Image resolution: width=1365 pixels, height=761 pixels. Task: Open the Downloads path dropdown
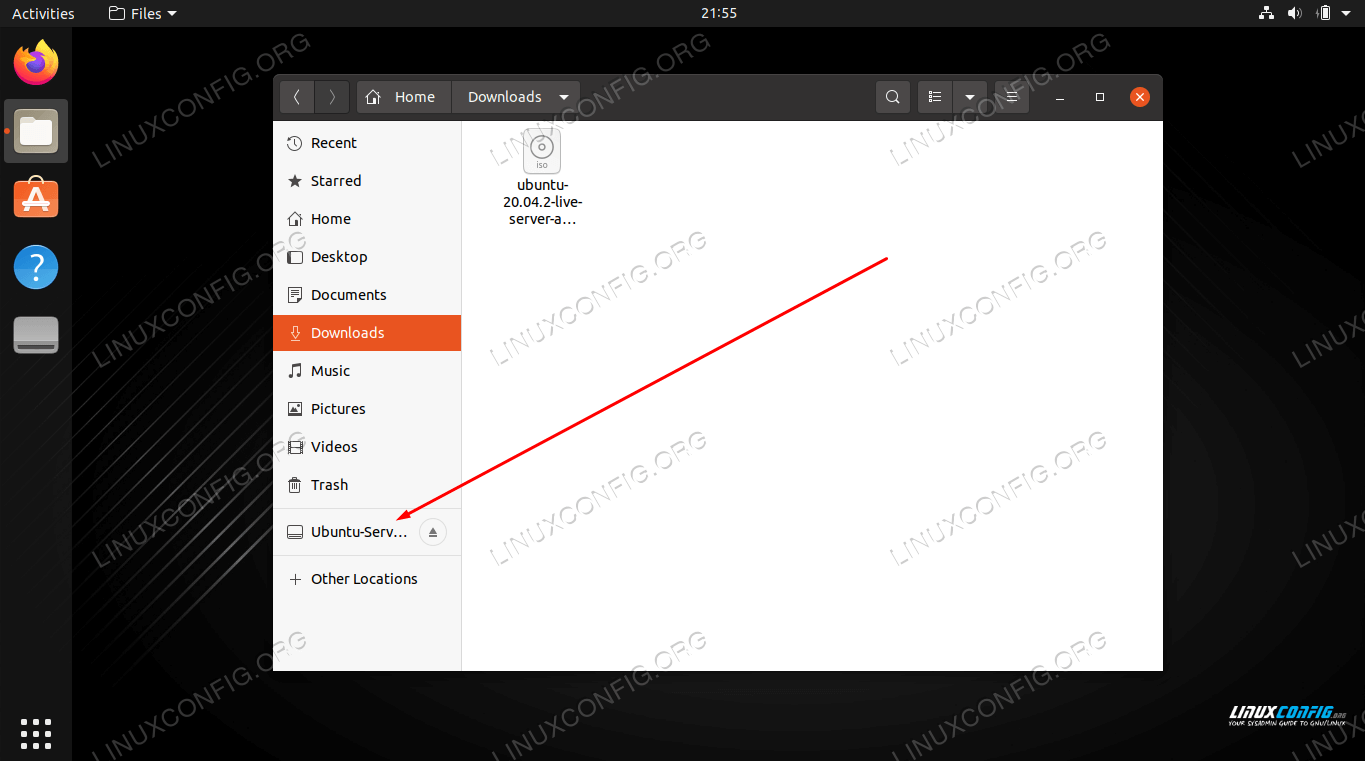pyautogui.click(x=517, y=97)
